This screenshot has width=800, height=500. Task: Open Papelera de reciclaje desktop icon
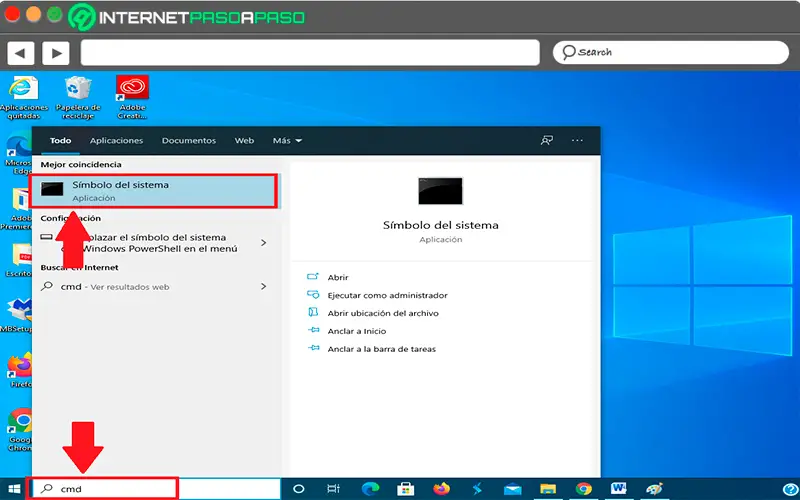78,97
